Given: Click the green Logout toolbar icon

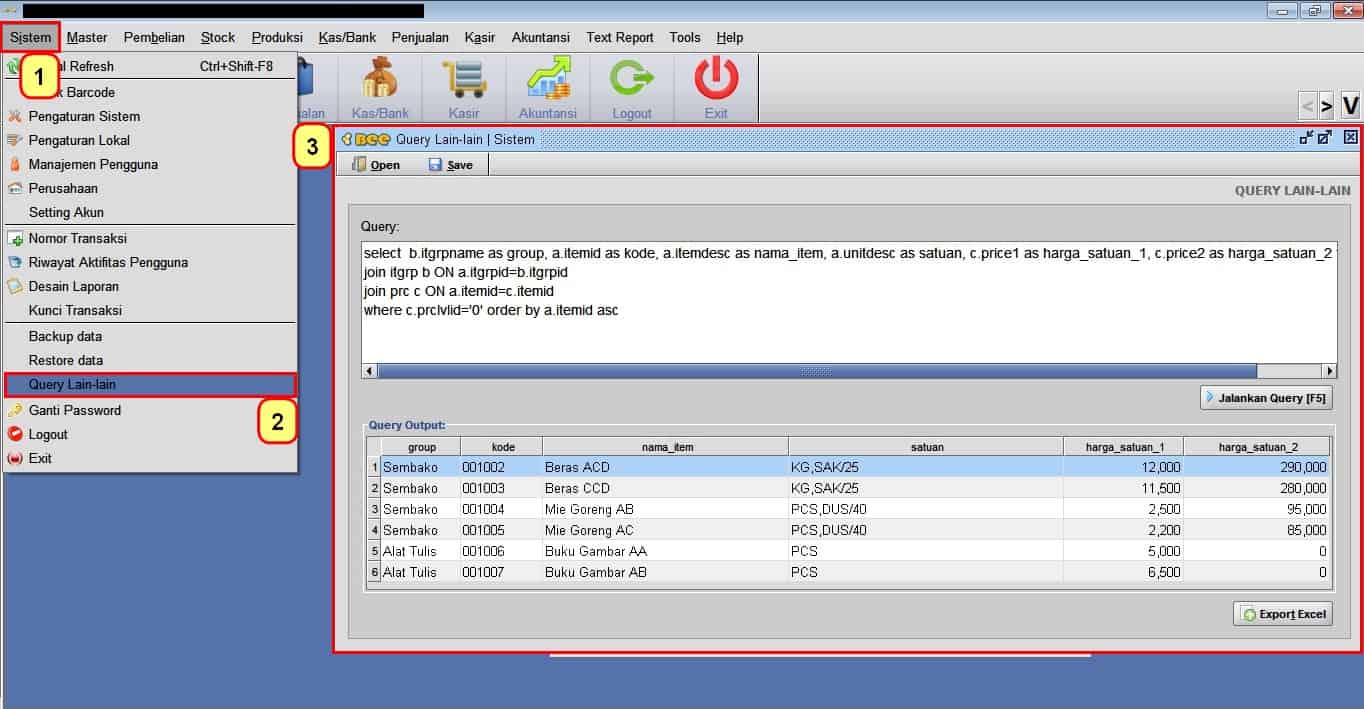Looking at the screenshot, I should pyautogui.click(x=631, y=89).
